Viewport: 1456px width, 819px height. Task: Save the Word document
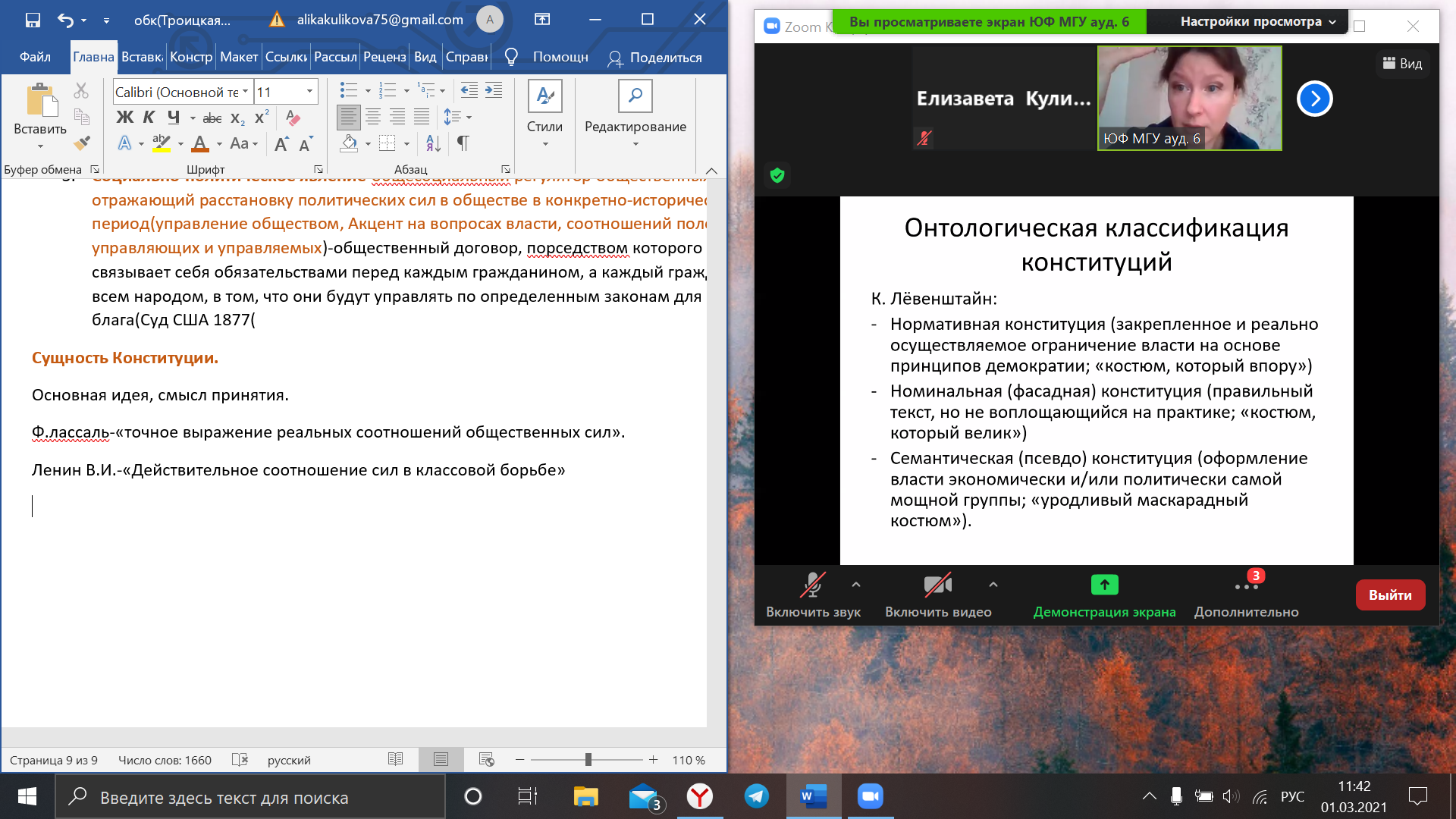click(x=33, y=20)
